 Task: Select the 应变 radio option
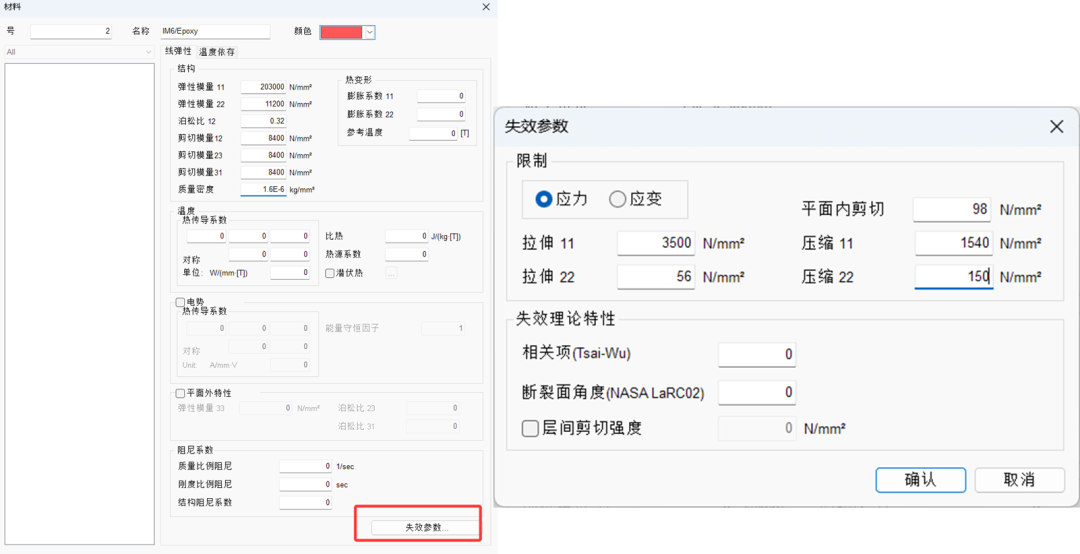635,199
